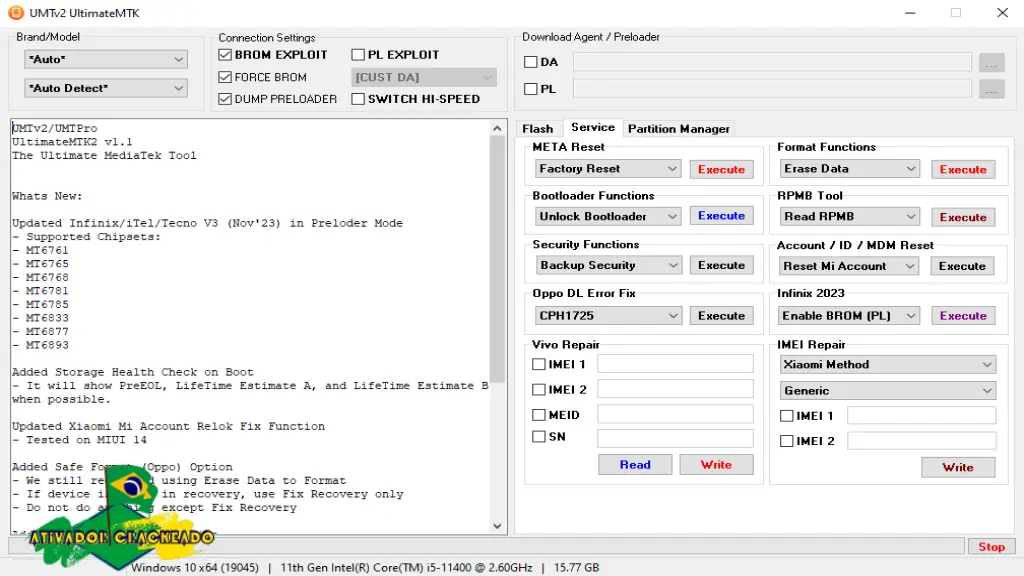The image size is (1024, 576).
Task: Execute the Account / ID / MDM Reset
Action: (962, 266)
